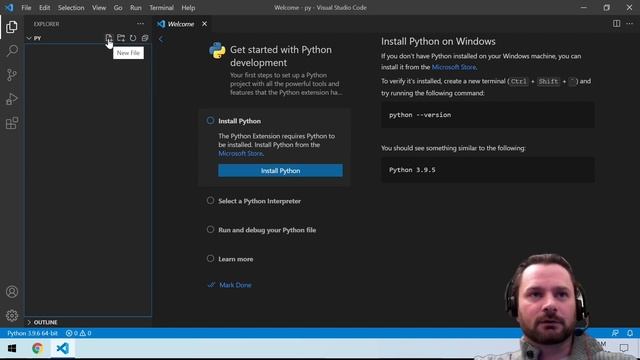Click Visual Studio Code taskbar icon
Viewport: 640px width, 360px height.
coord(62,349)
